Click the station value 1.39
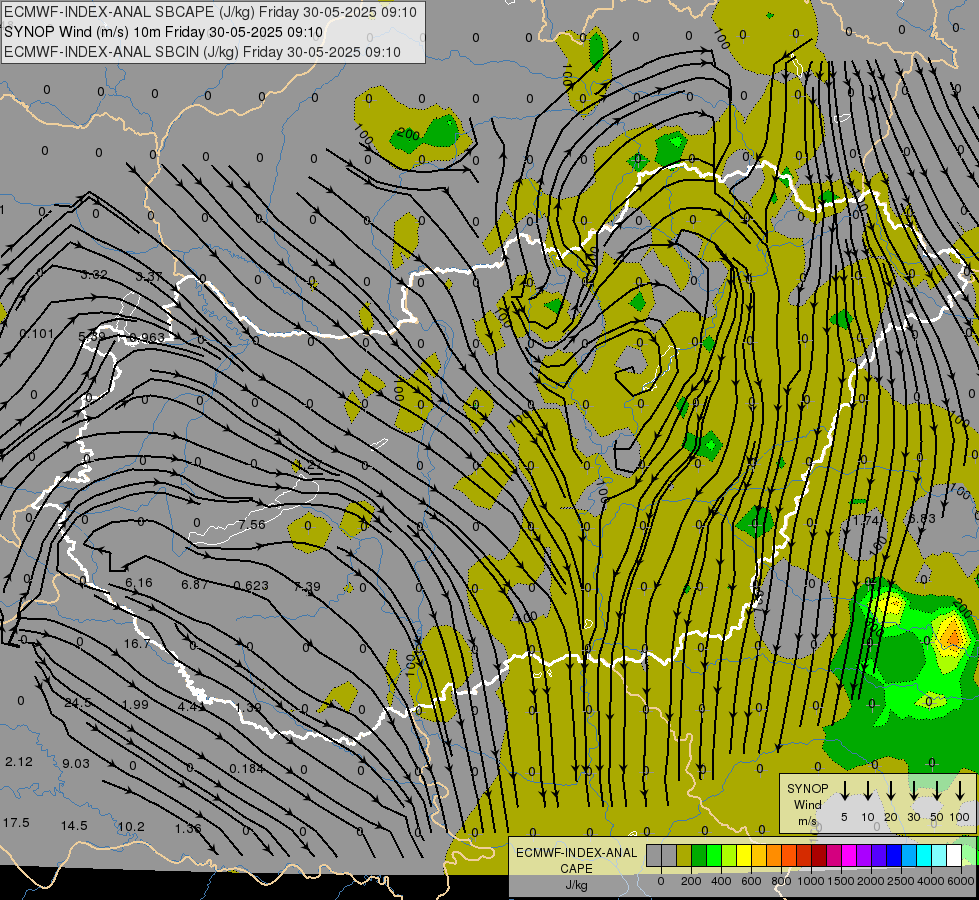Viewport: 979px width, 900px height. pyautogui.click(x=248, y=708)
